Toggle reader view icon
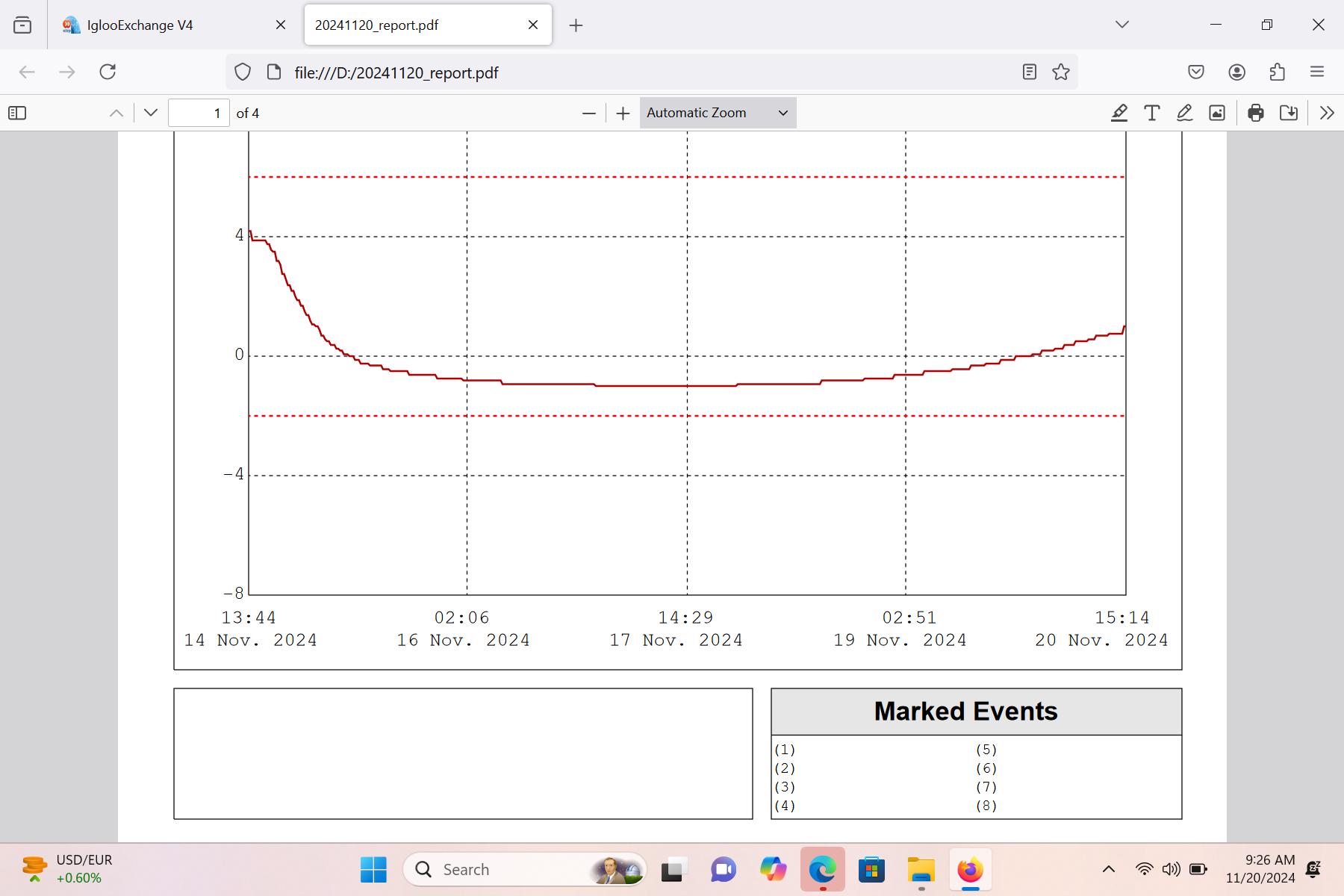 (x=1030, y=72)
